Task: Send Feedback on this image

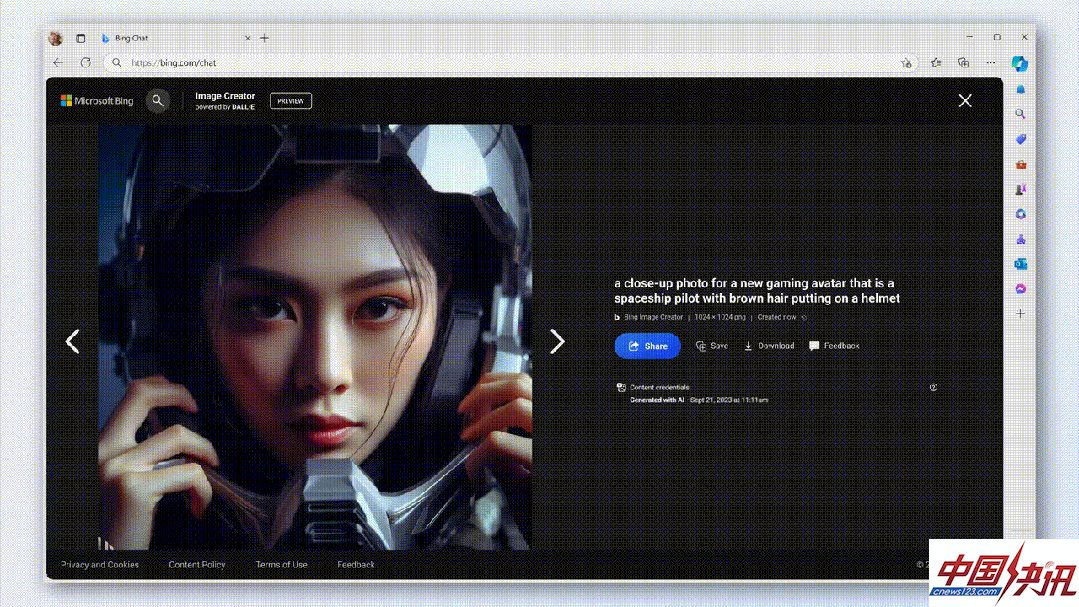Action: click(834, 346)
